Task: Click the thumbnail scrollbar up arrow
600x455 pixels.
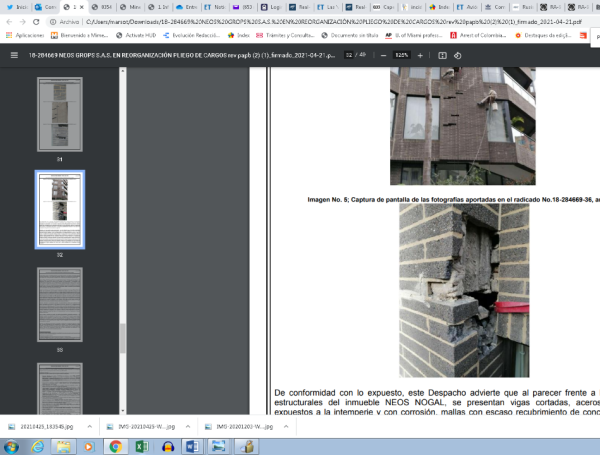Action: coord(122,71)
